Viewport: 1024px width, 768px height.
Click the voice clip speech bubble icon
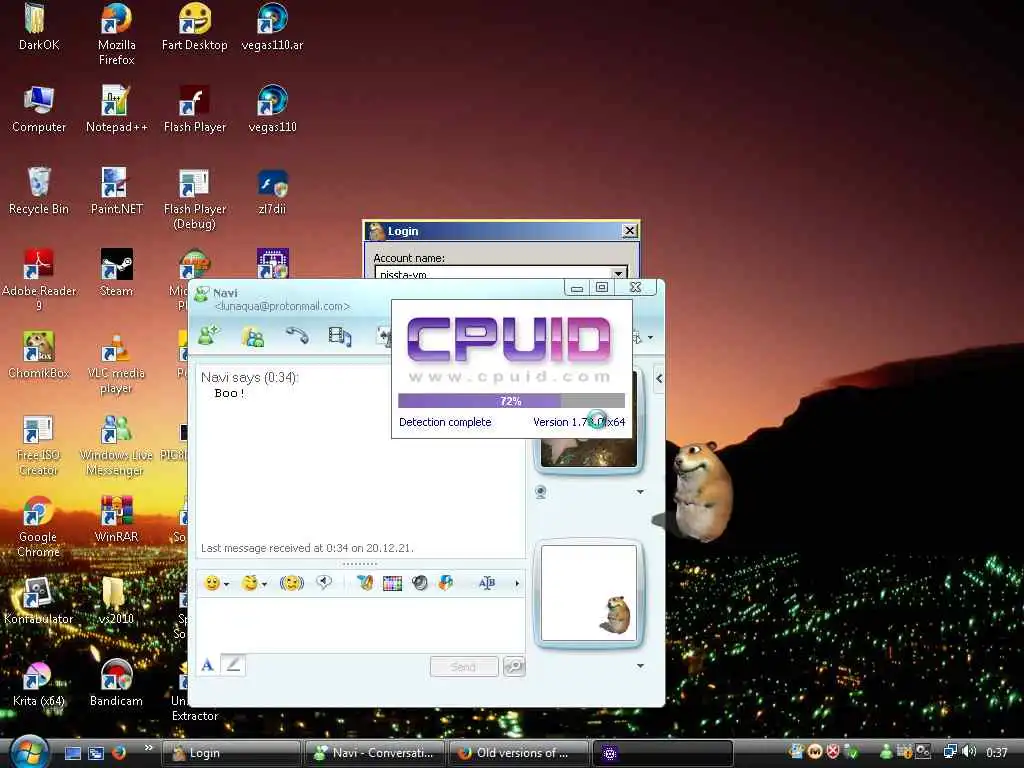(x=324, y=582)
